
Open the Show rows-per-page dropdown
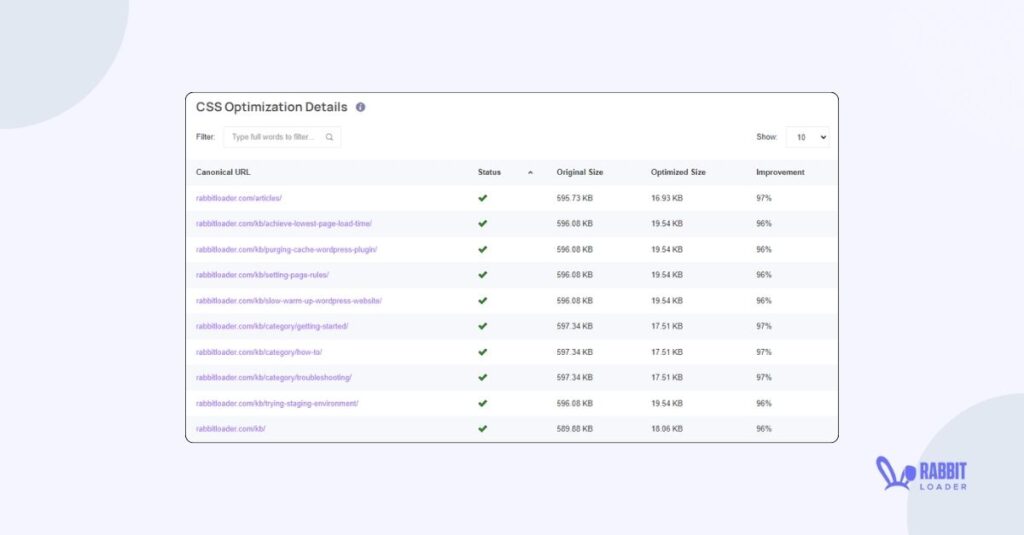point(808,137)
